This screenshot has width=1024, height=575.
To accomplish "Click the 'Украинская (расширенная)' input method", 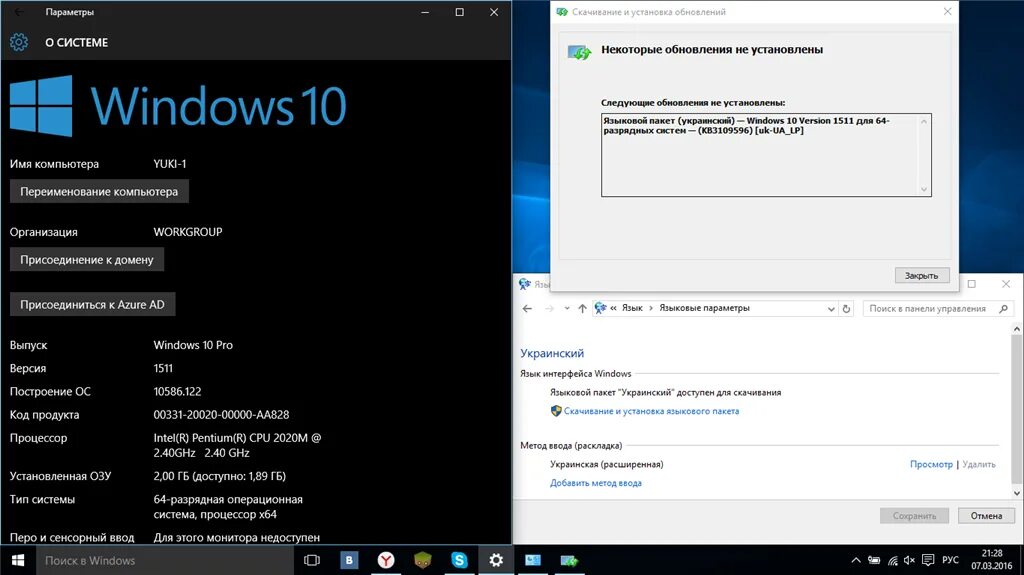I will coord(607,465).
